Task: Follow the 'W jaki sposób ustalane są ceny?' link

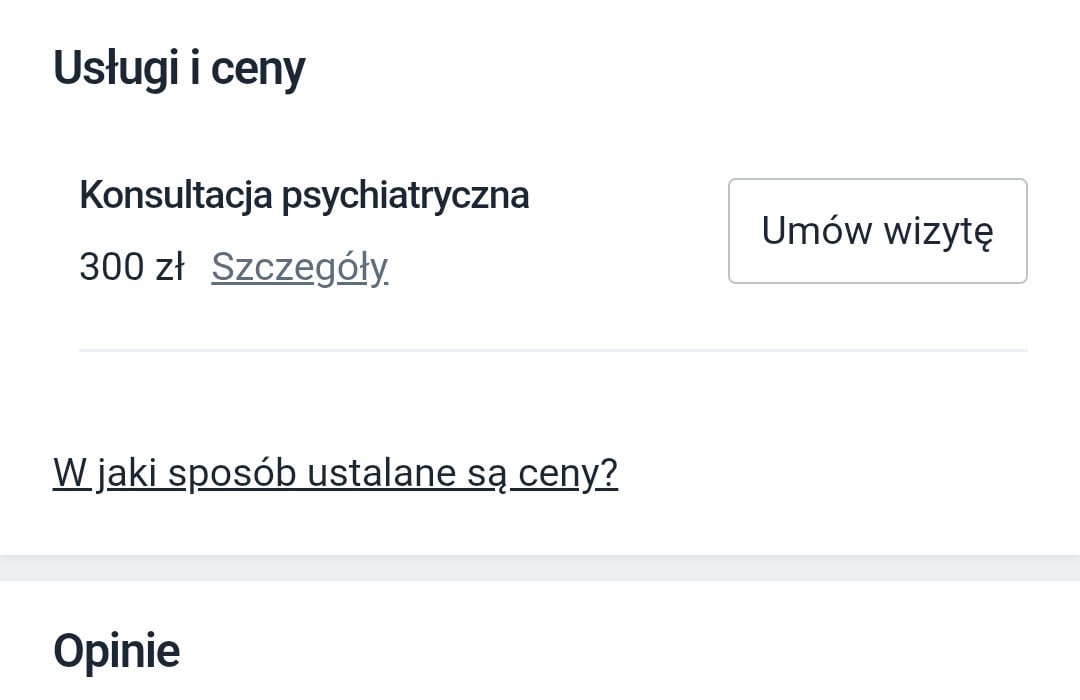Action: (335, 472)
